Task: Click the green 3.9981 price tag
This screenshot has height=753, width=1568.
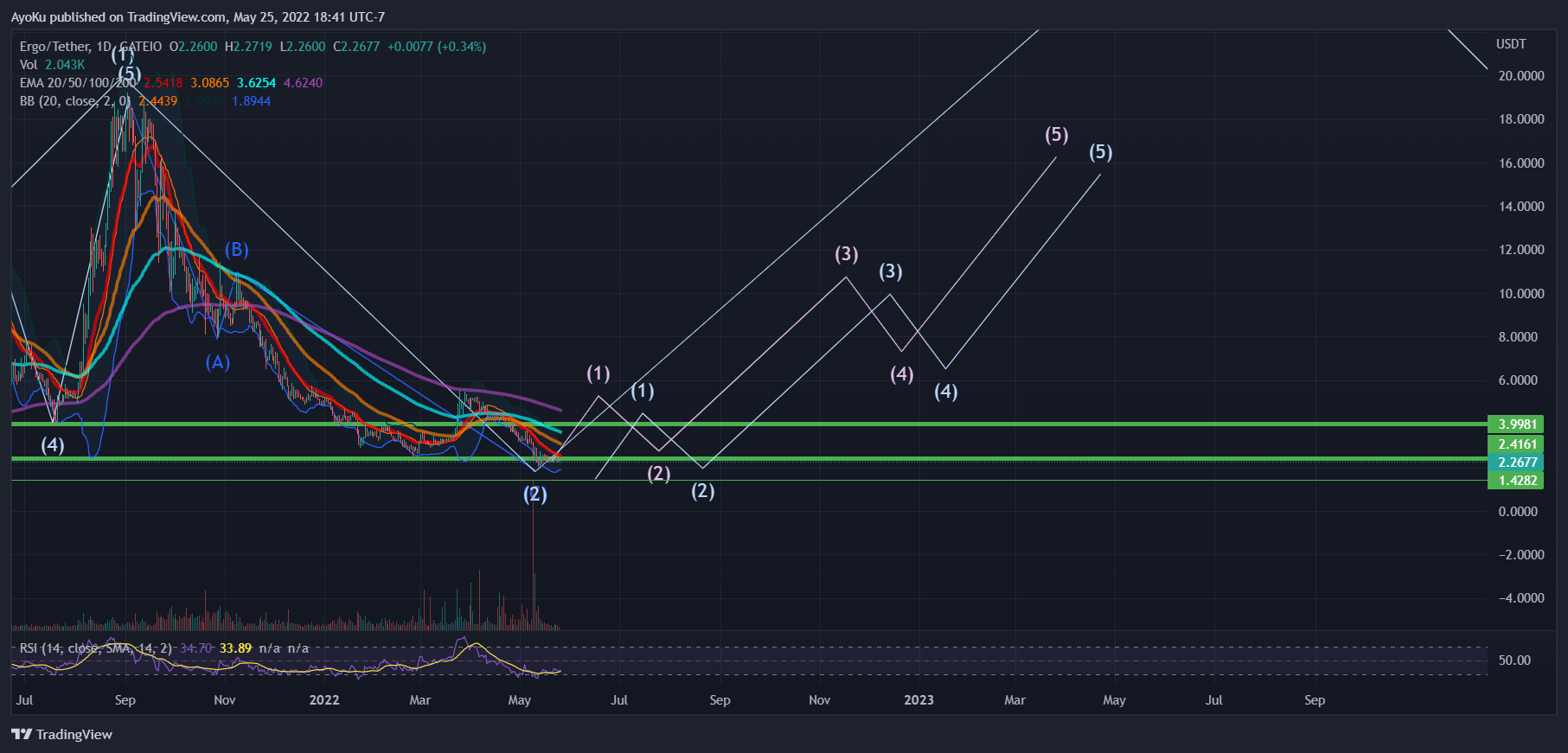Action: [x=1516, y=424]
